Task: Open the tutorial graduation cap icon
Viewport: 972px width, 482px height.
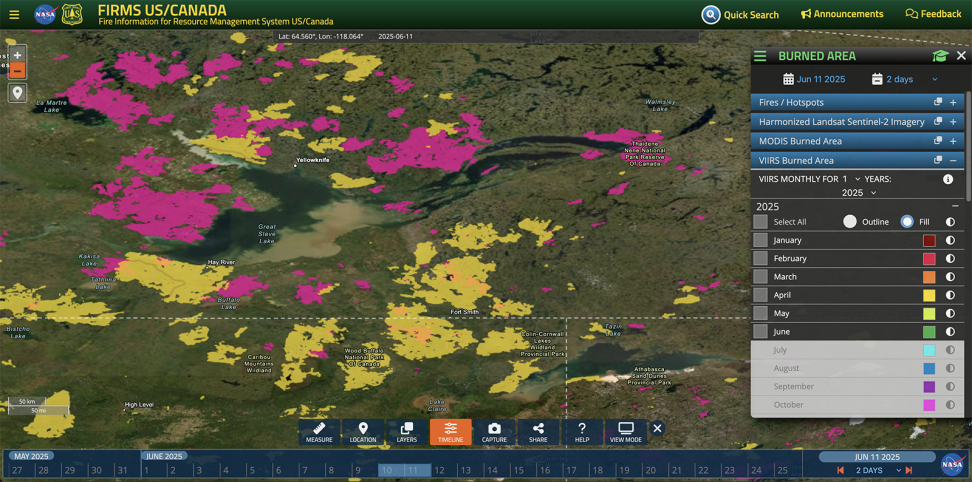Action: (x=940, y=56)
